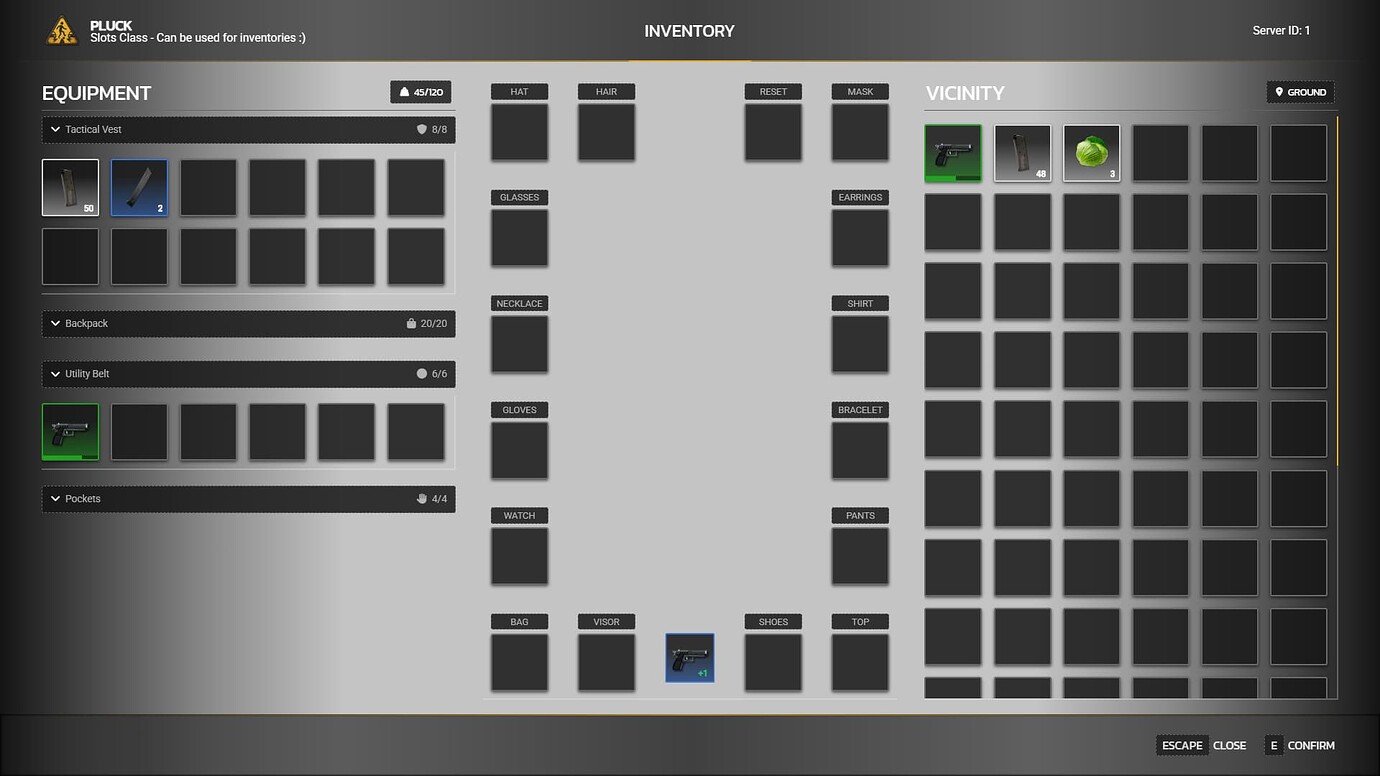Select the magazine with 48 in Vicinity
This screenshot has width=1380, height=776.
click(1022, 153)
